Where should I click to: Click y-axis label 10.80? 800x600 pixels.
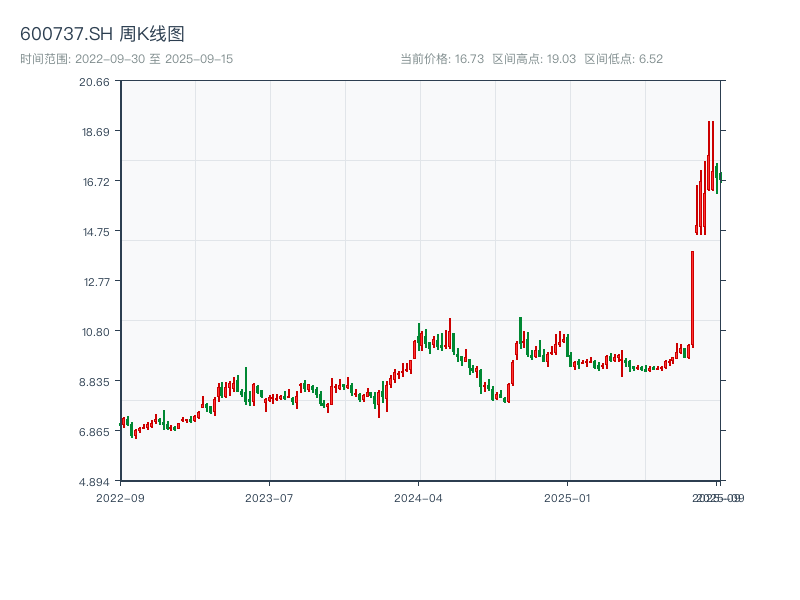click(x=96, y=332)
